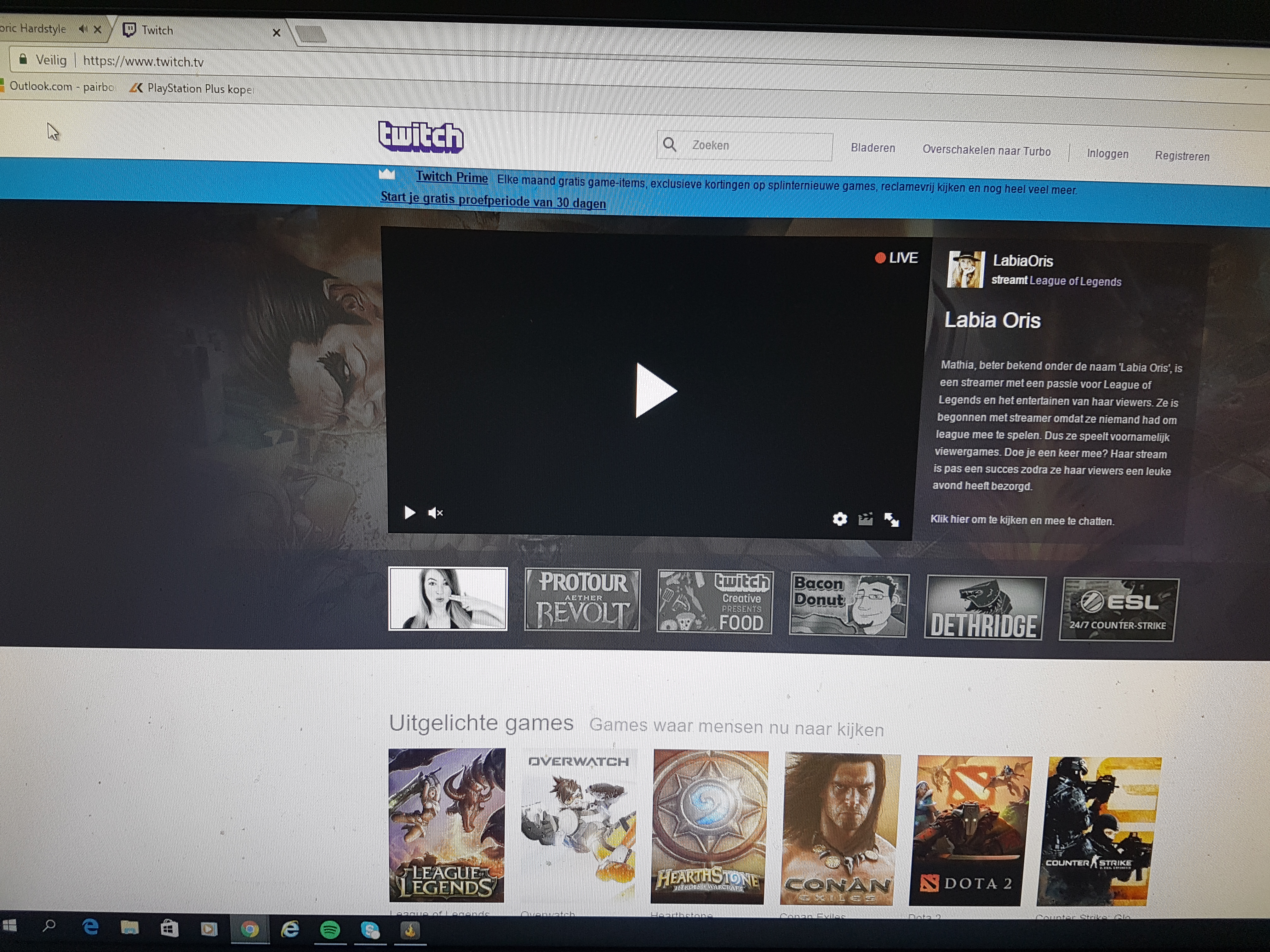Open Internet Explorer from the taskbar

(x=290, y=930)
